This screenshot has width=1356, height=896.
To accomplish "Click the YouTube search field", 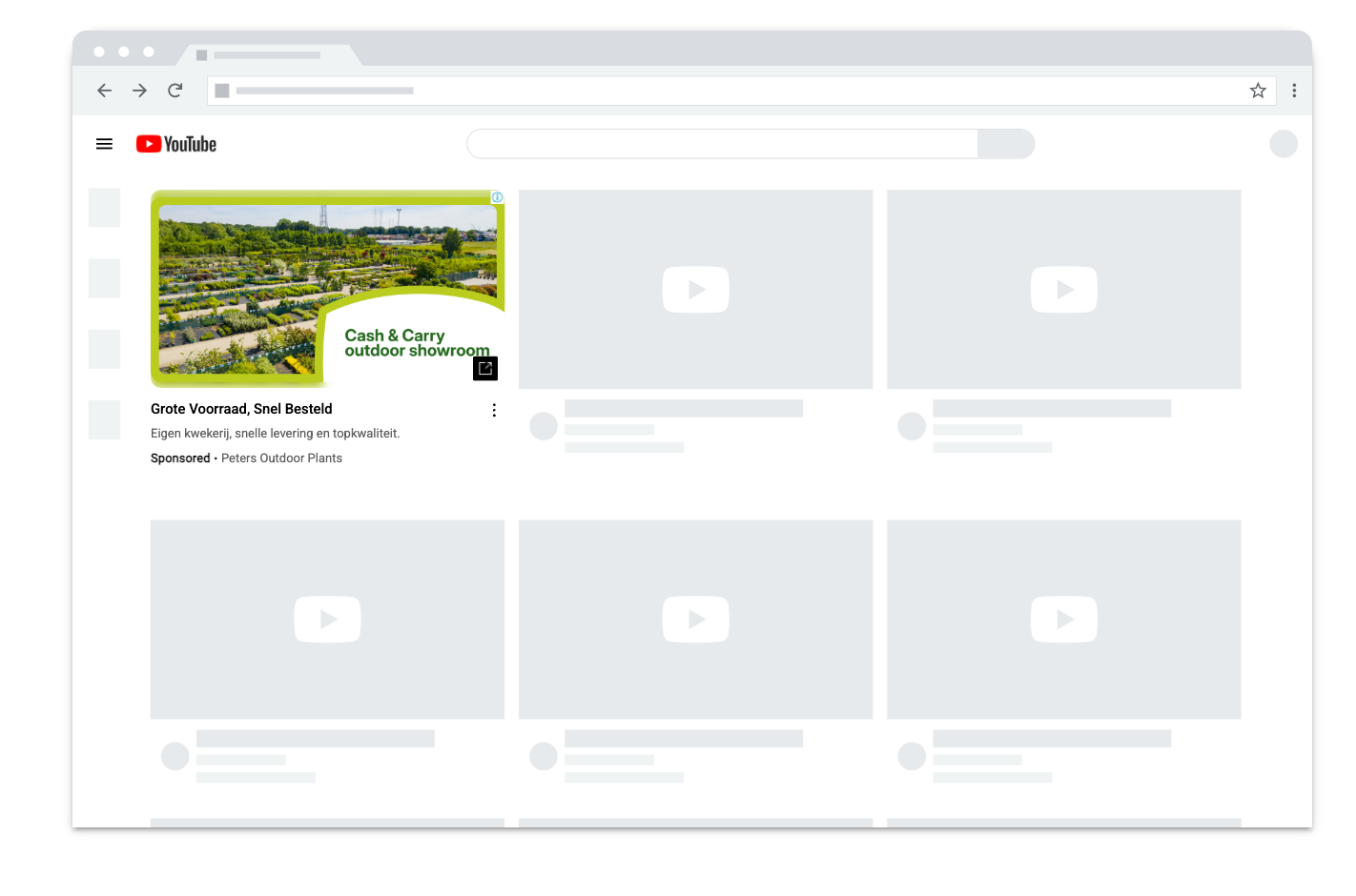I will click(x=722, y=144).
